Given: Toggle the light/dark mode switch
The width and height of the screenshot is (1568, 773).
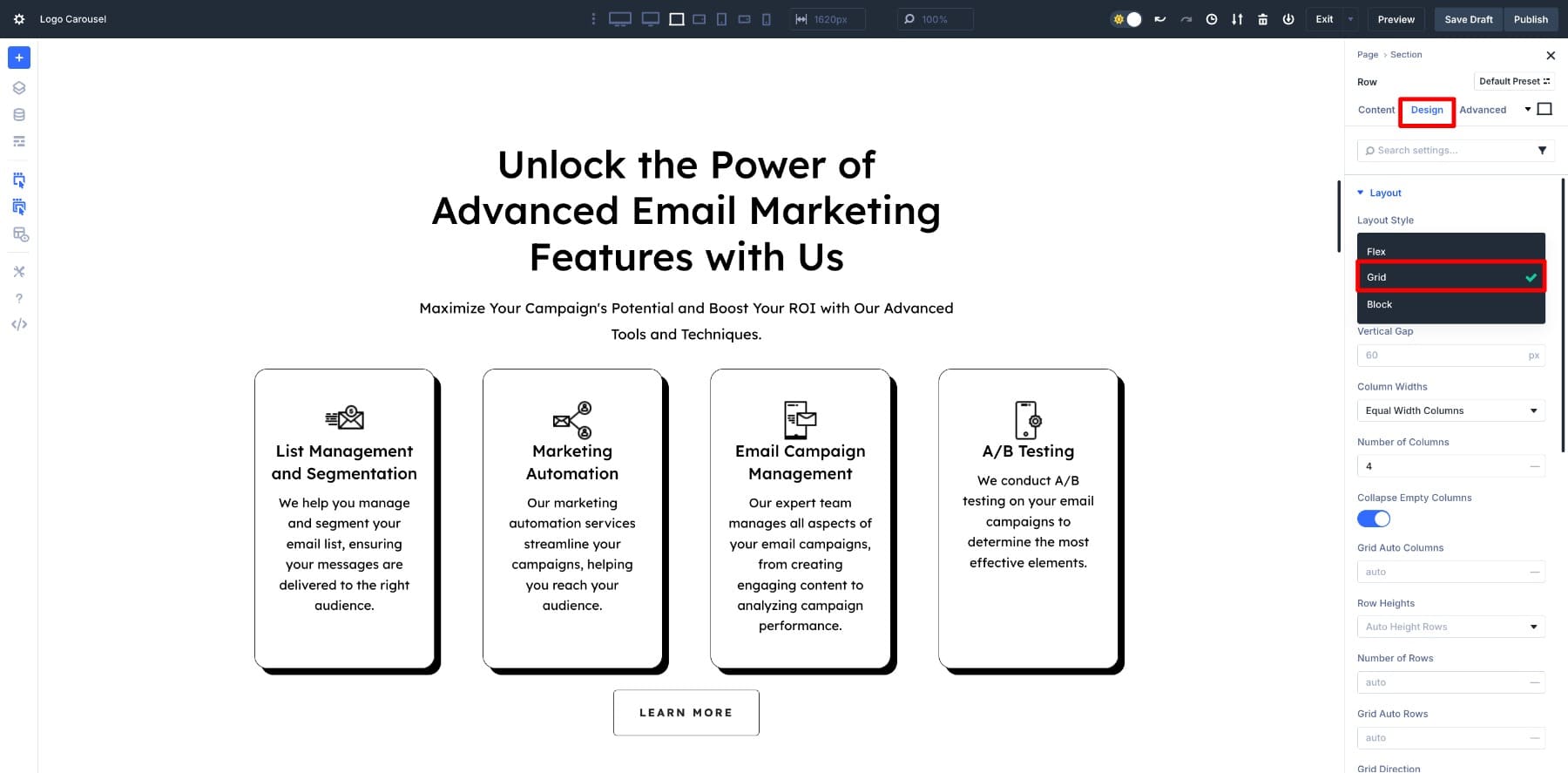Looking at the screenshot, I should point(1126,19).
